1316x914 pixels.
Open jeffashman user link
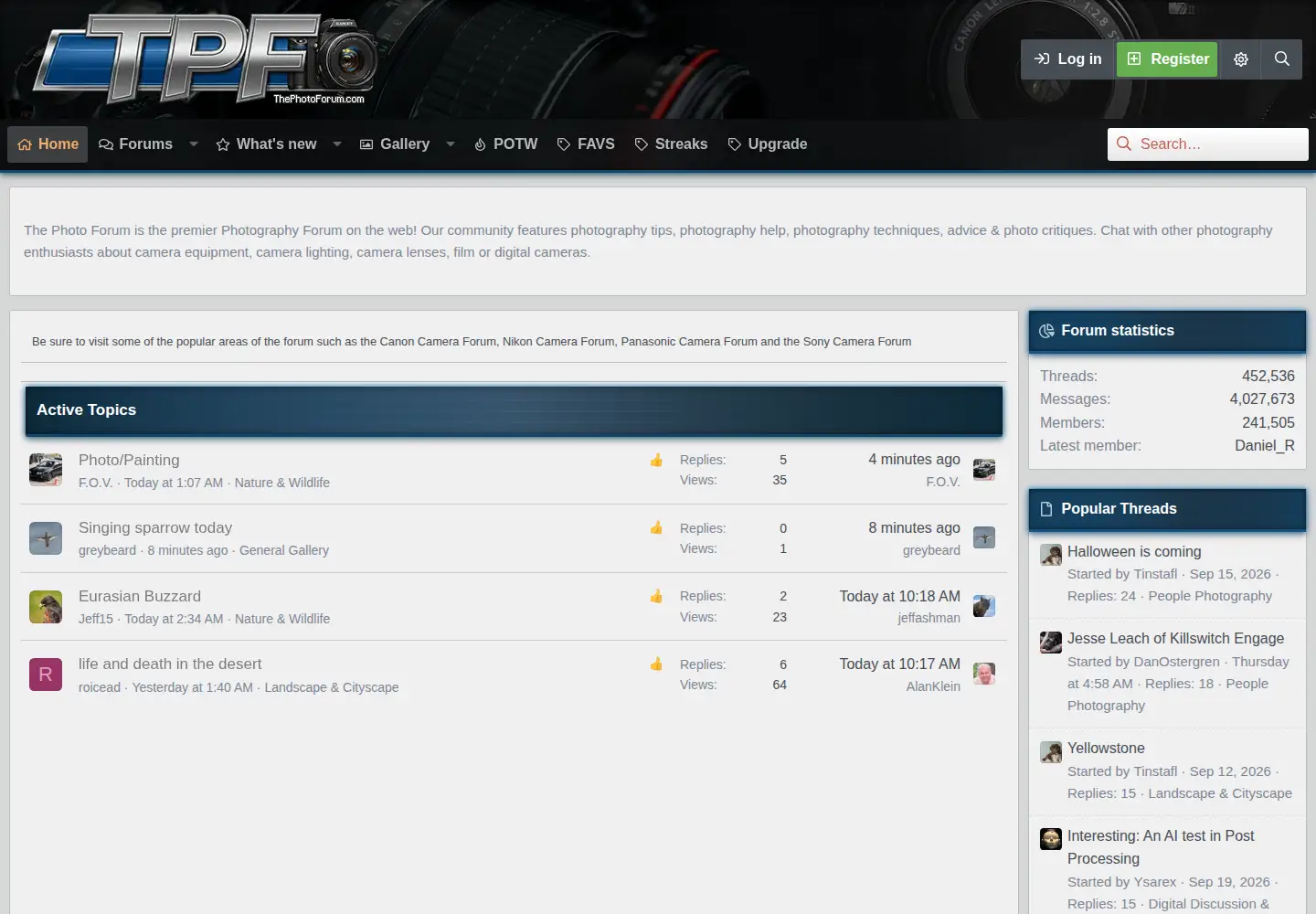[x=929, y=618]
